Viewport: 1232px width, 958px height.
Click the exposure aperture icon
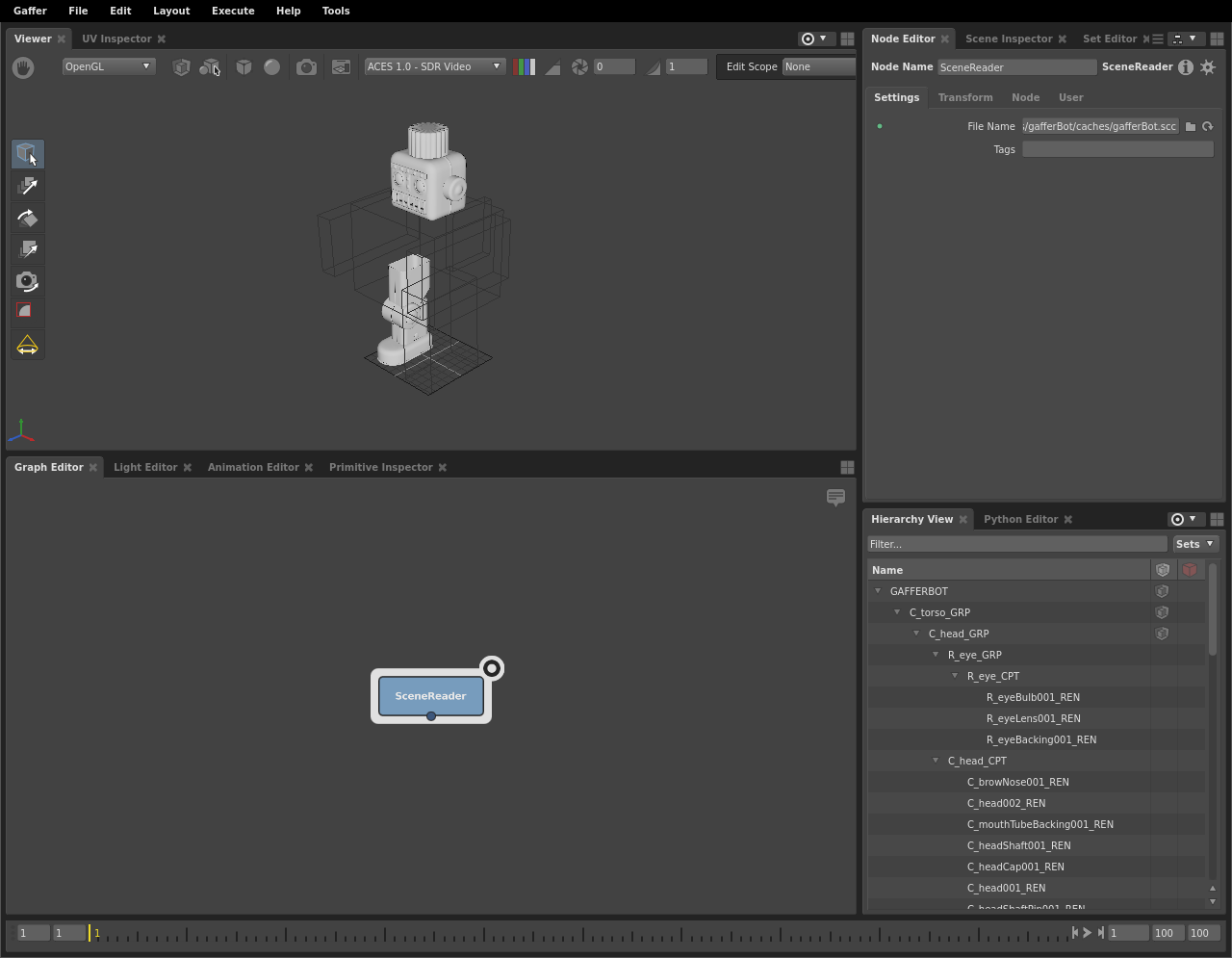click(x=579, y=67)
